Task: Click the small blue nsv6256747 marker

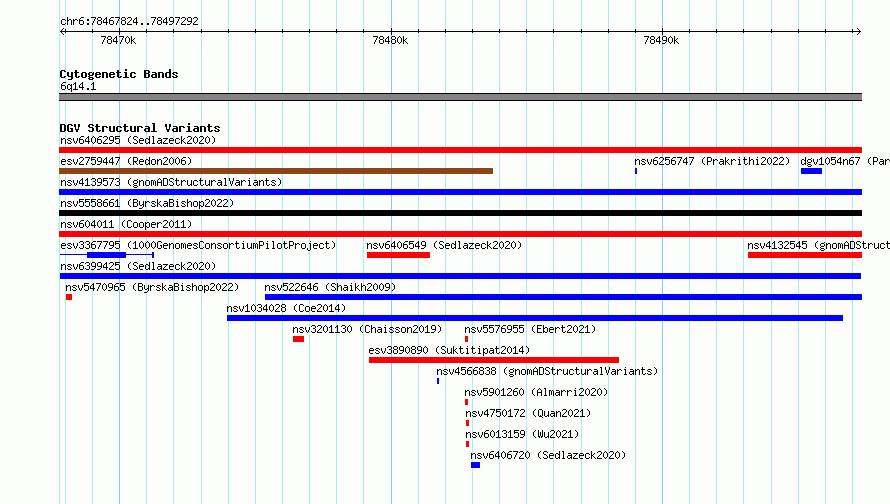Action: [x=636, y=171]
